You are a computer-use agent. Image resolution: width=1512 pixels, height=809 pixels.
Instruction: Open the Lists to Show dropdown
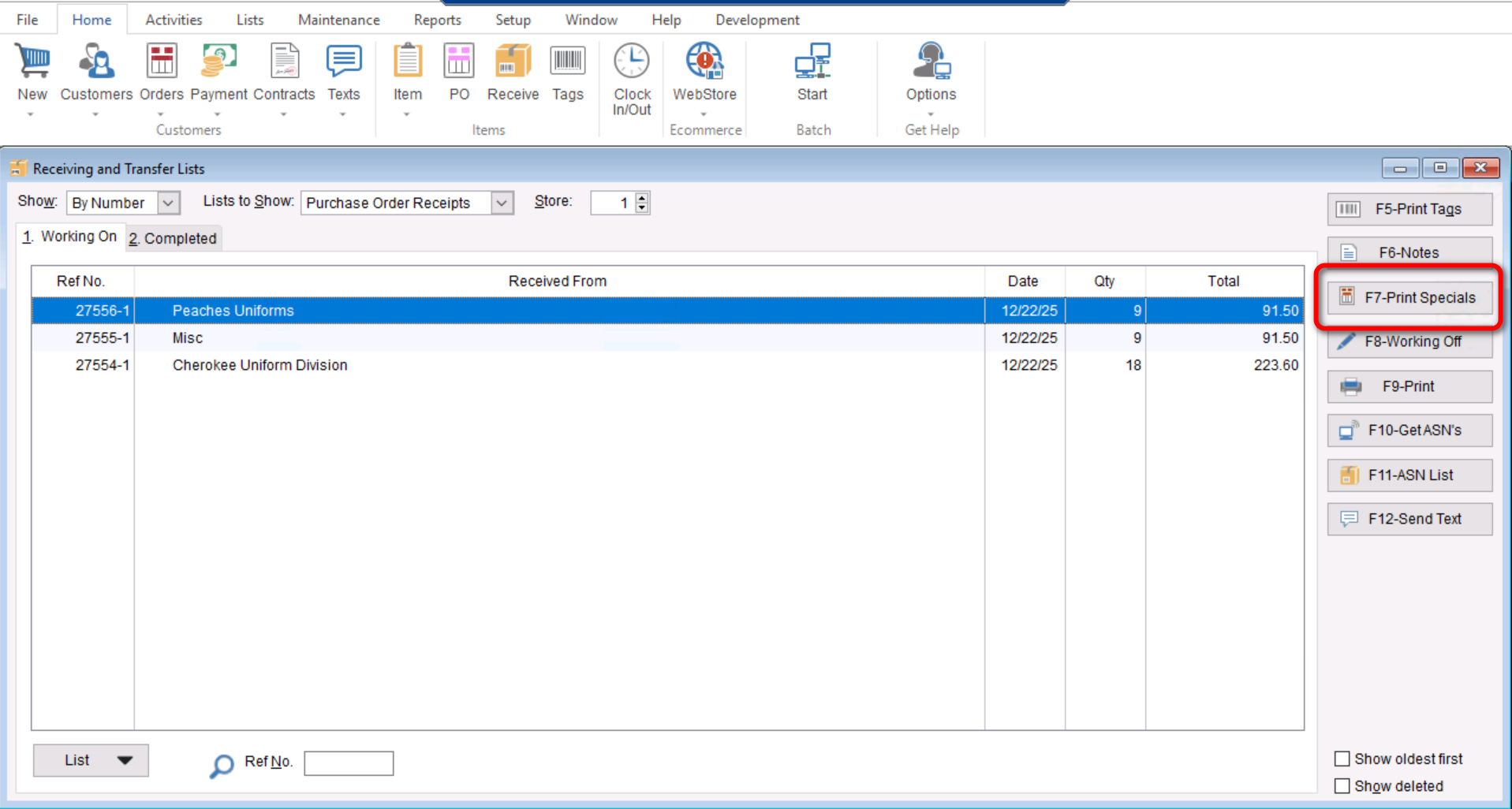coord(502,203)
